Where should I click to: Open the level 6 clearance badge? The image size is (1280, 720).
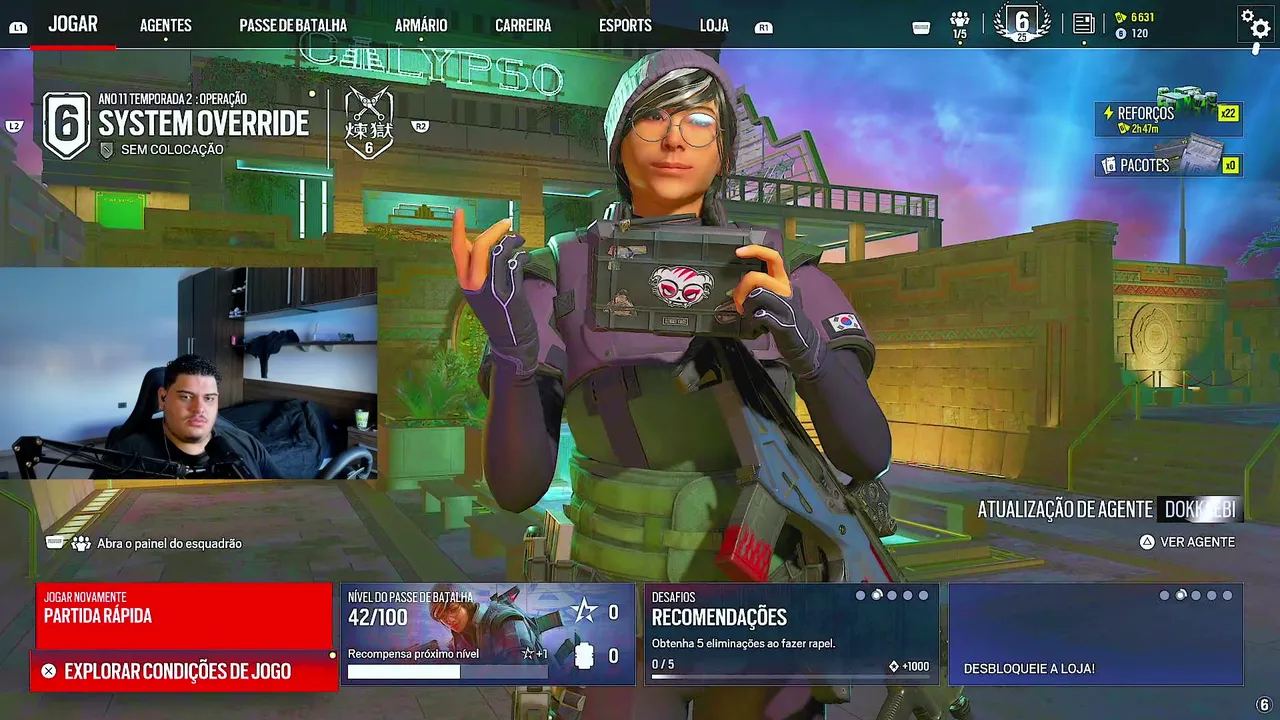(1022, 22)
